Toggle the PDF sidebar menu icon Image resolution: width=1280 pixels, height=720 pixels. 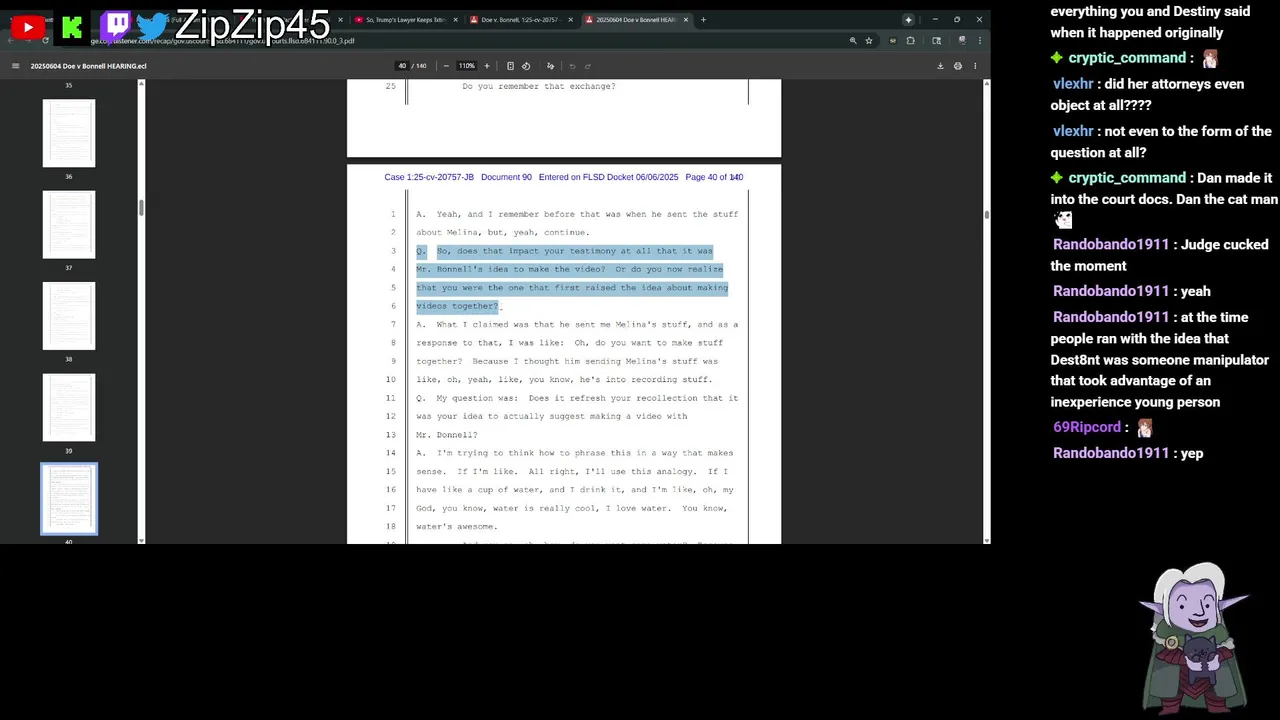pos(15,66)
